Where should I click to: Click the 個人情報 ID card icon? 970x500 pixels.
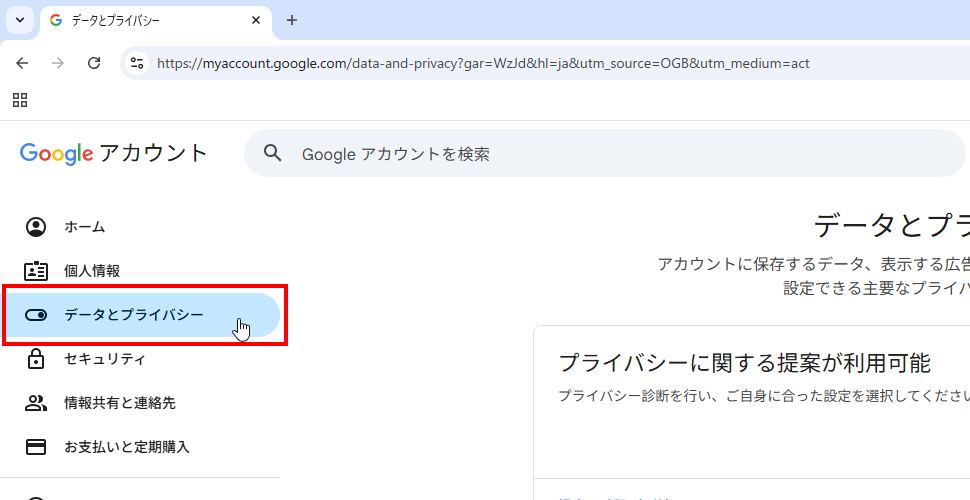36,271
